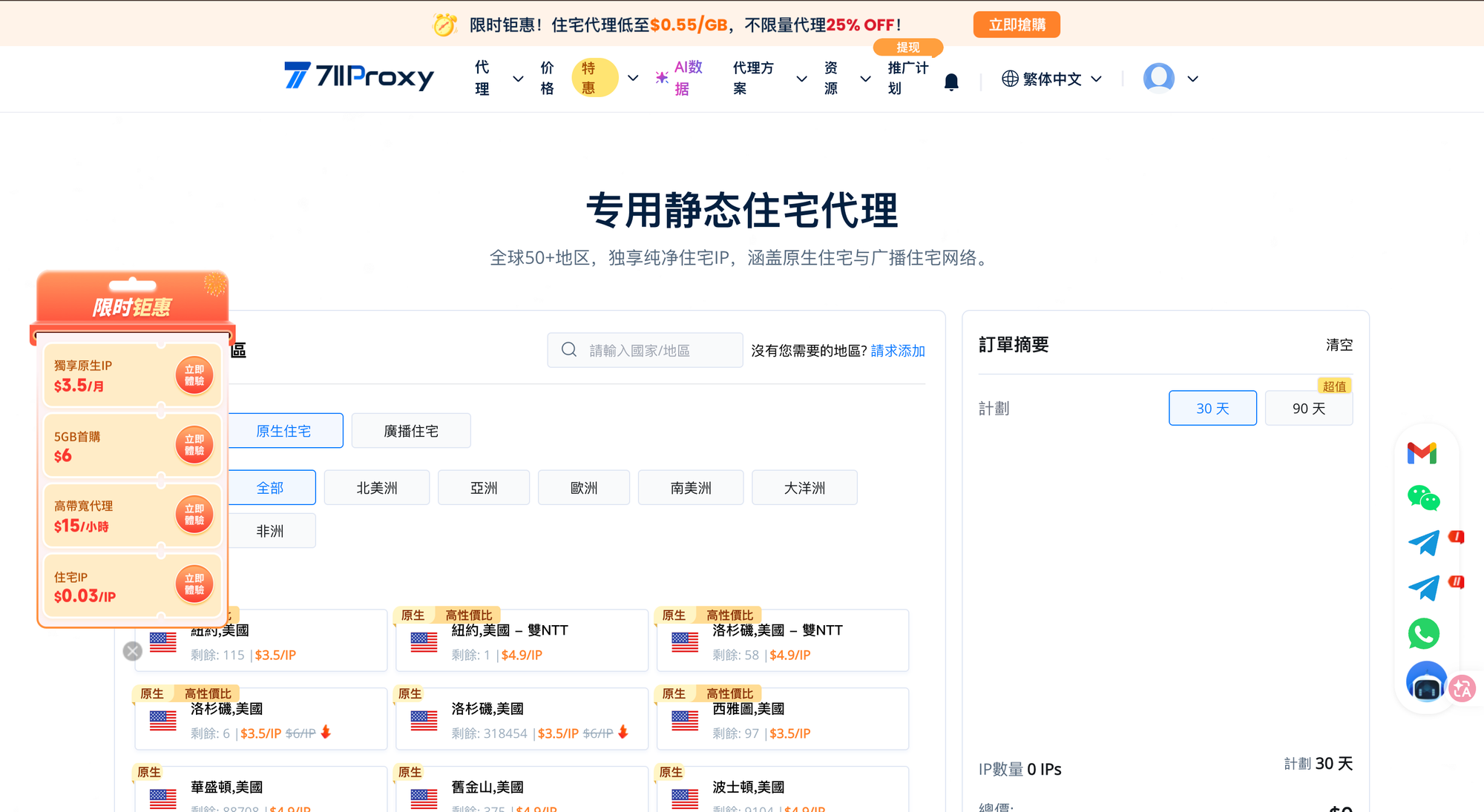Viewport: 1484px width, 812px height.
Task: Filter regions by 全部
Action: (272, 488)
